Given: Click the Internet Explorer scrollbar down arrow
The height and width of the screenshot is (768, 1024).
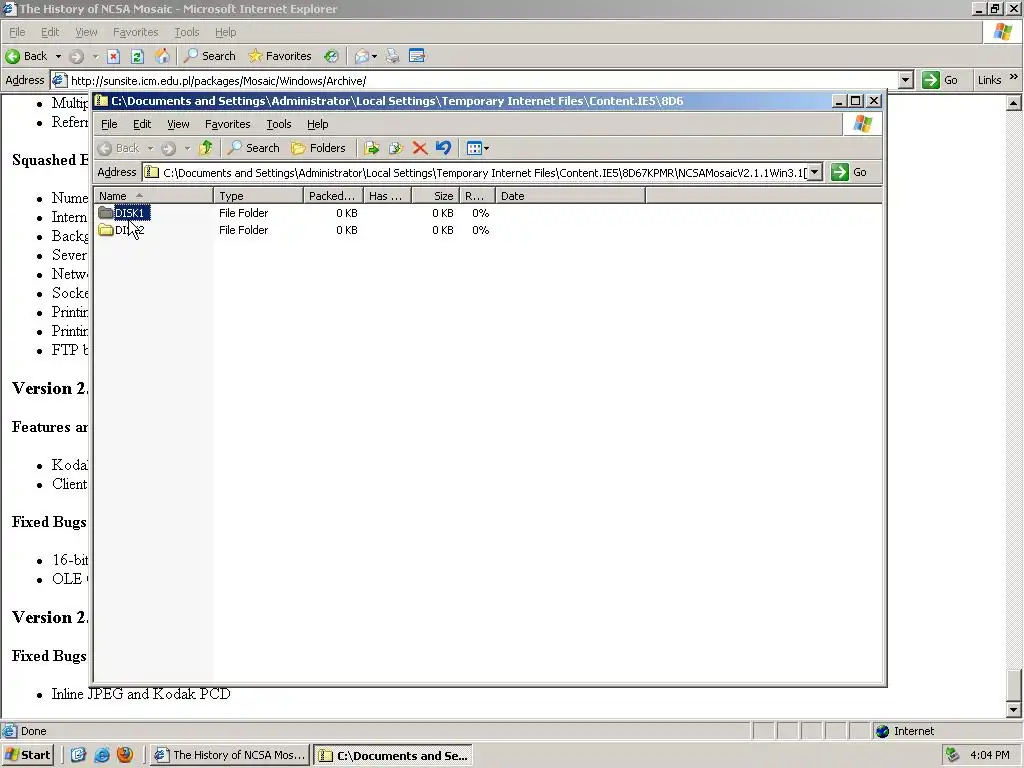Looking at the screenshot, I should pyautogui.click(x=1013, y=710).
